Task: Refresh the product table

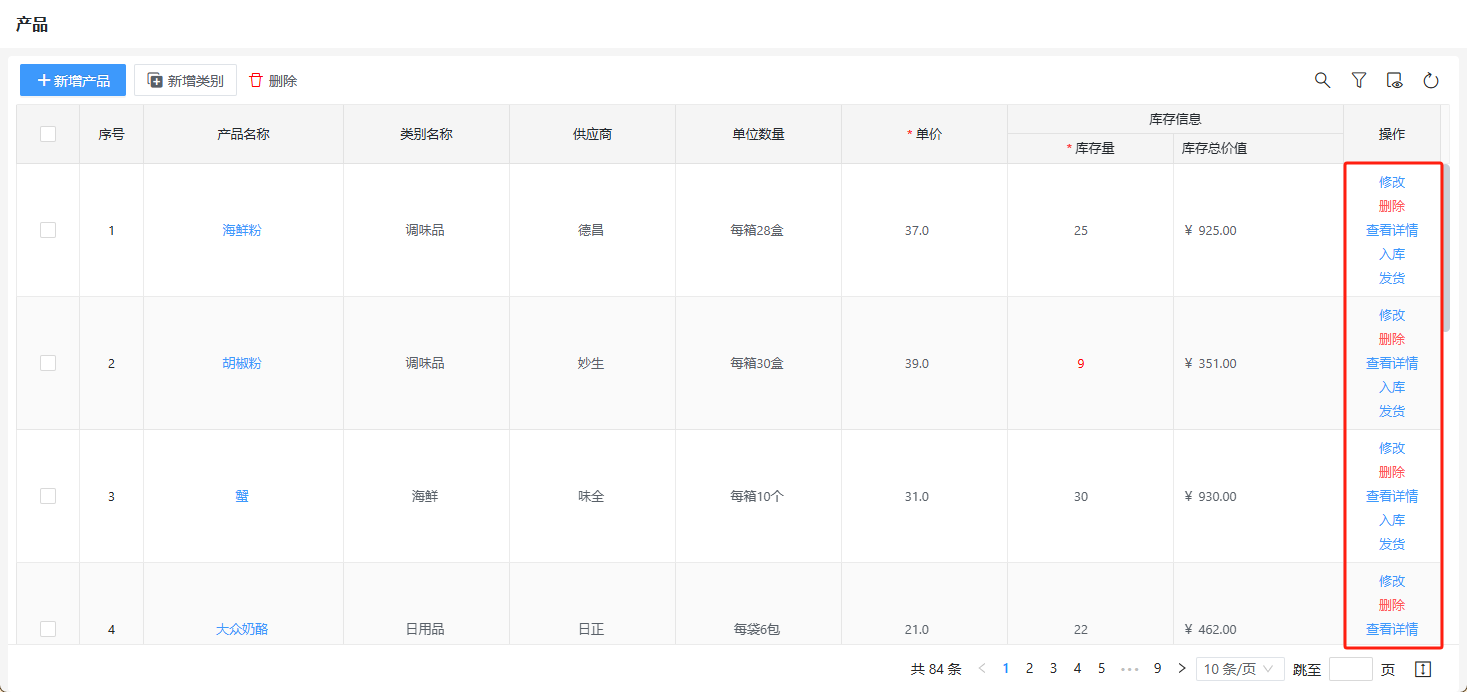Action: click(1431, 81)
